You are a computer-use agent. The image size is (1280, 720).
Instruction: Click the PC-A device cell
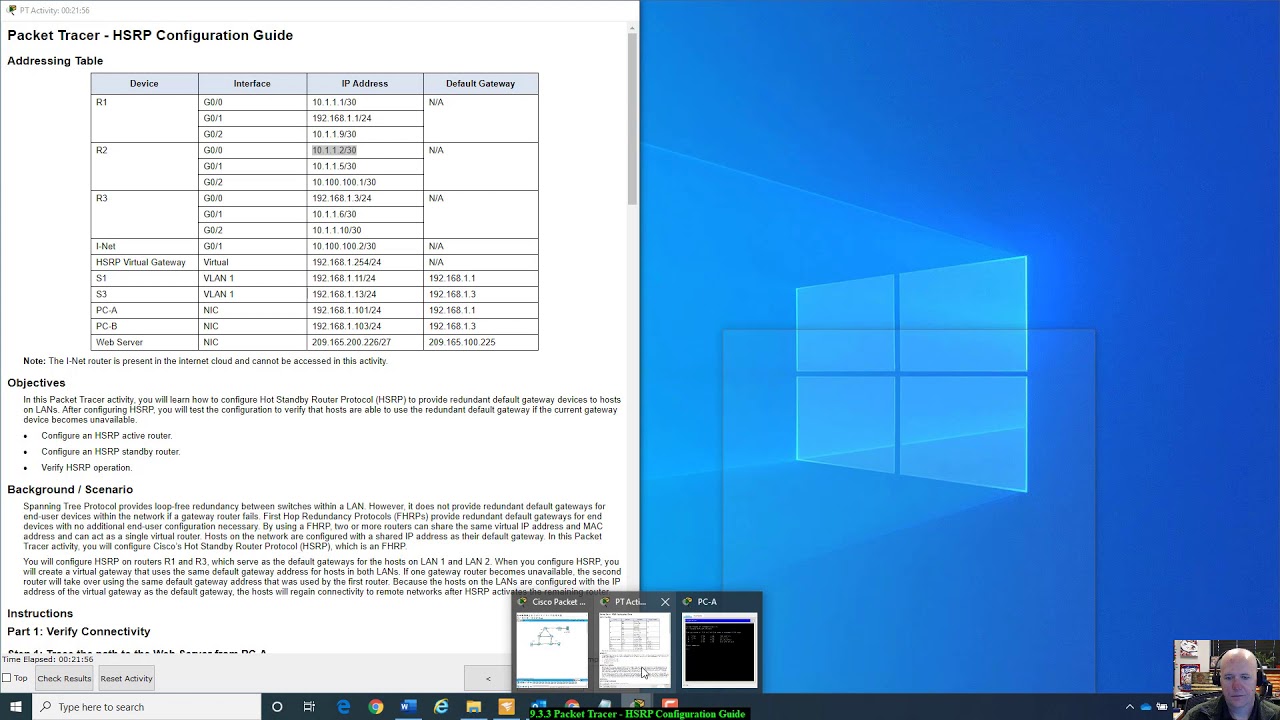click(144, 310)
